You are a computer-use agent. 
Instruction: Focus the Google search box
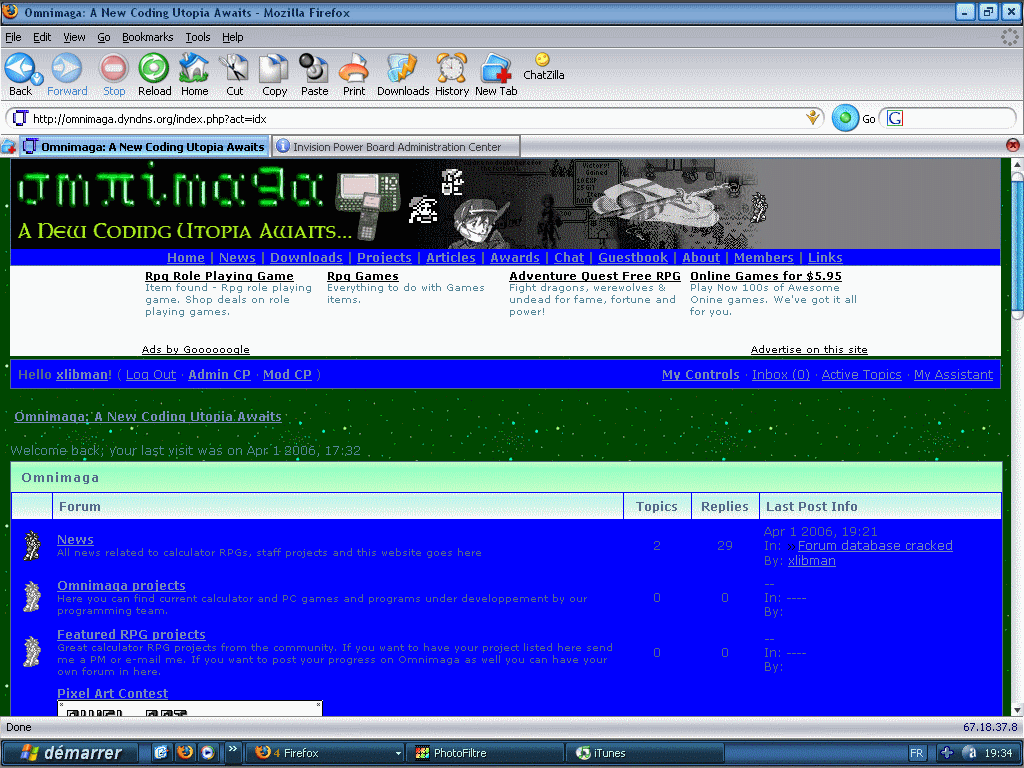(x=957, y=118)
